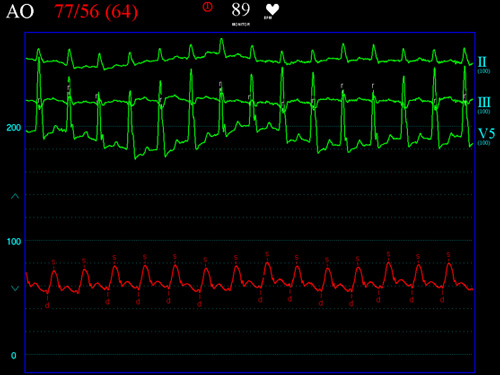This screenshot has height=375, width=500.
Task: Select the lead III label
Action: (484, 102)
